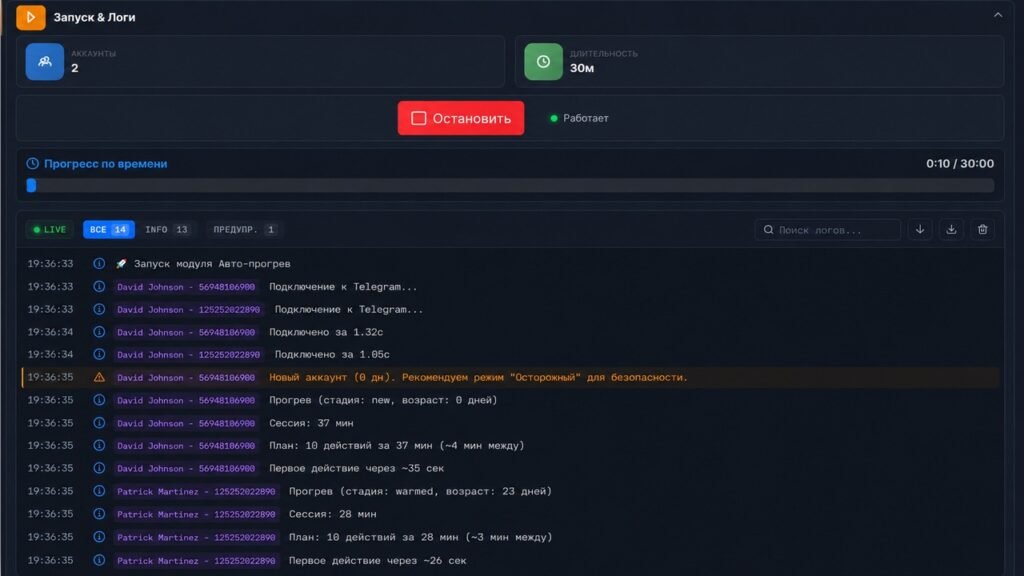Viewport: 1024px width, 576px height.
Task: Click the blue accounts icon
Action: point(44,61)
